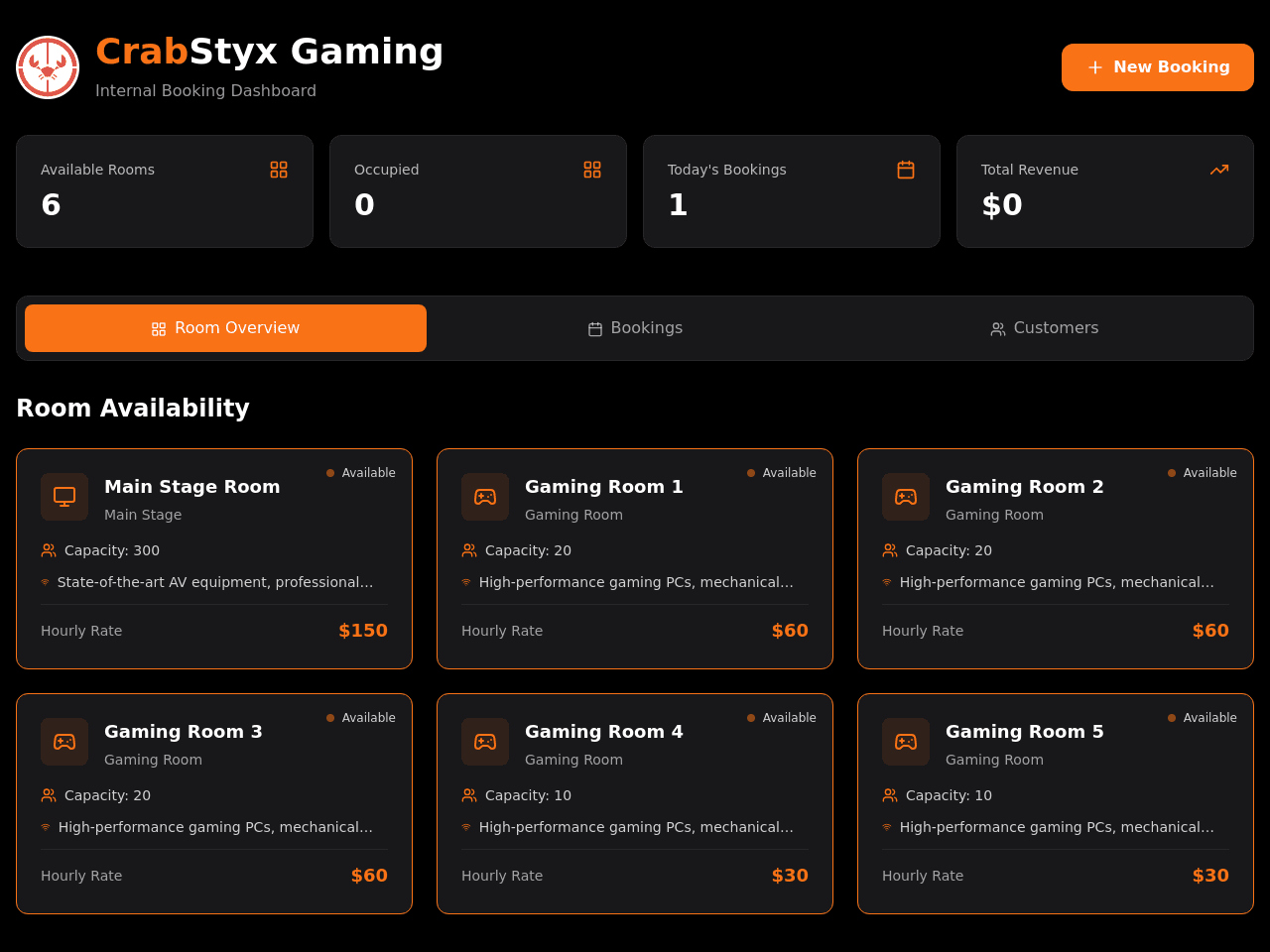1270x952 pixels.
Task: Click the plus icon in New Booking
Action: click(x=1095, y=67)
